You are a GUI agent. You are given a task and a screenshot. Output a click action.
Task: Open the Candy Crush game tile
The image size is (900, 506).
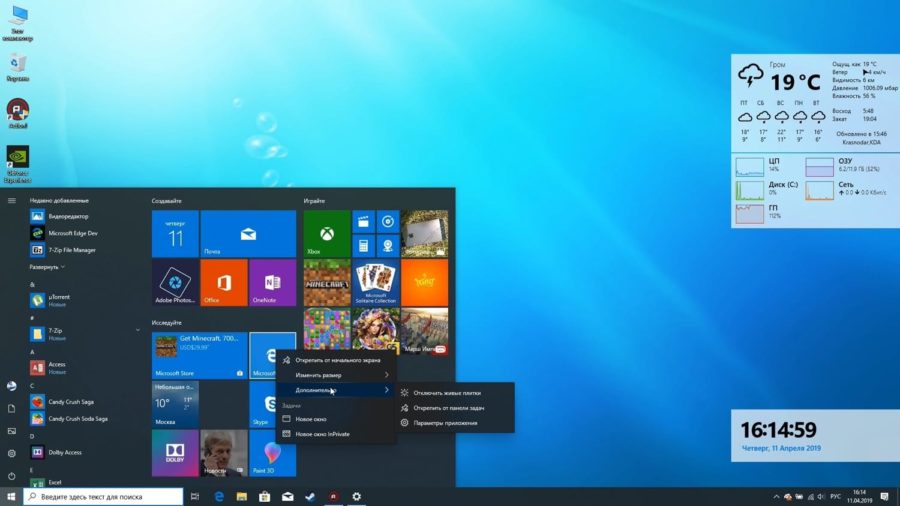(x=327, y=329)
